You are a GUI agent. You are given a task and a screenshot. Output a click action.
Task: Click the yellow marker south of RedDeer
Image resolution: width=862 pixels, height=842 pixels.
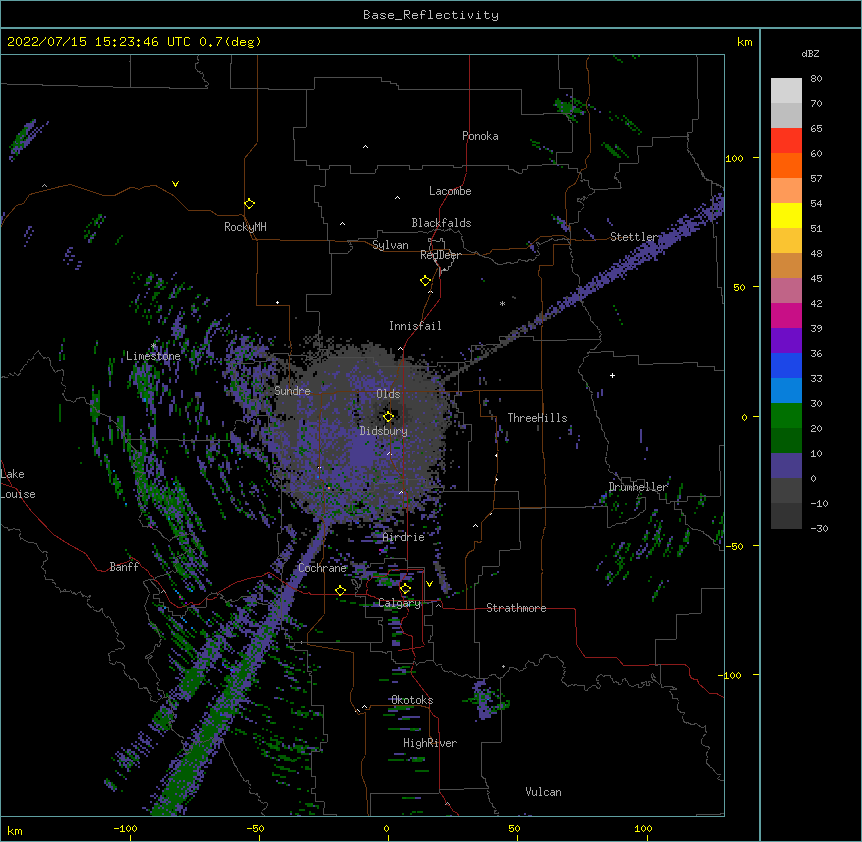point(425,281)
